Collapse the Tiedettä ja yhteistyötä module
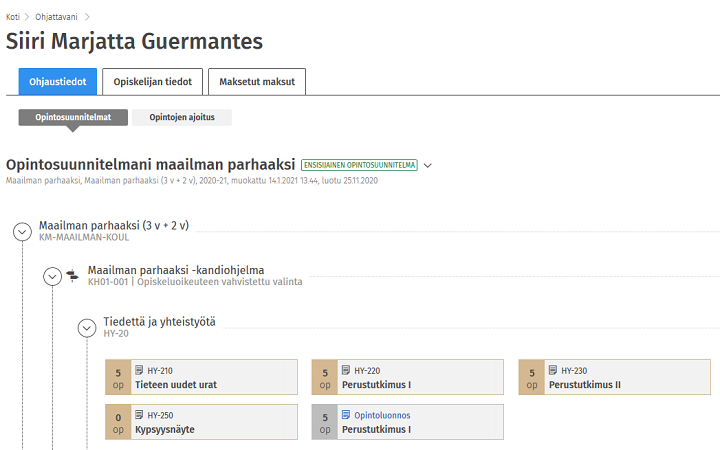Viewport: 720px width, 450px height. pyautogui.click(x=87, y=327)
